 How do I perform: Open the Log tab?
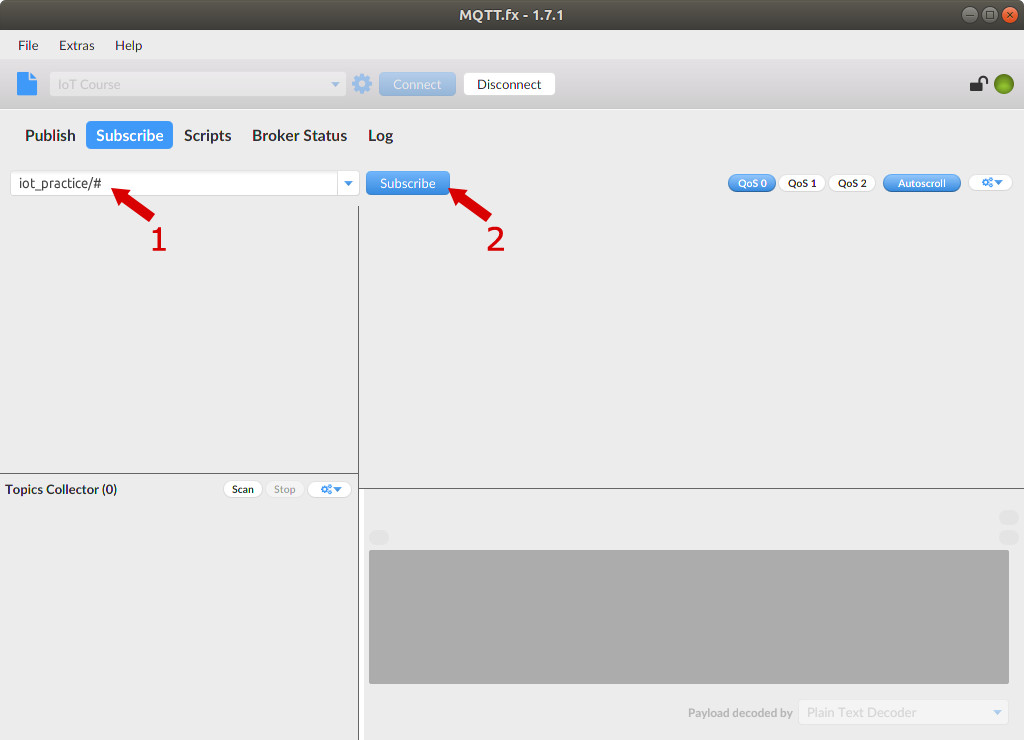tap(381, 135)
